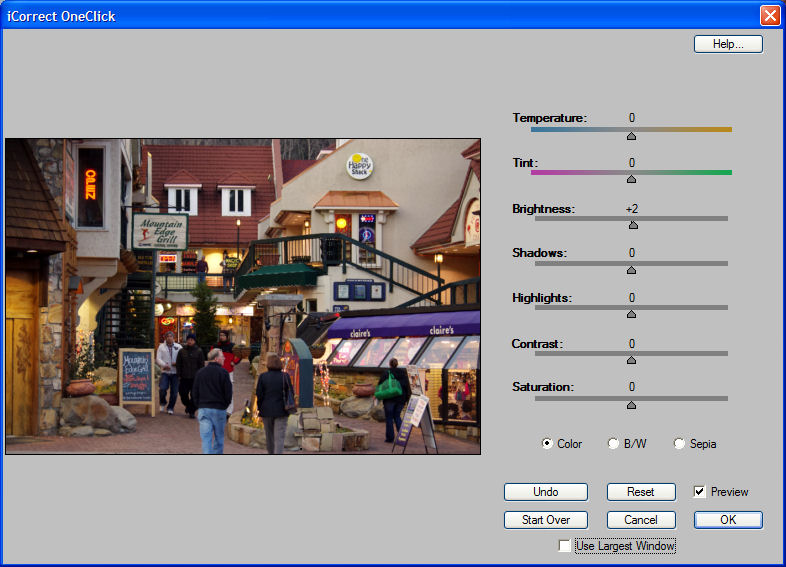The height and width of the screenshot is (567, 786).
Task: Click the Help button
Action: click(x=728, y=44)
